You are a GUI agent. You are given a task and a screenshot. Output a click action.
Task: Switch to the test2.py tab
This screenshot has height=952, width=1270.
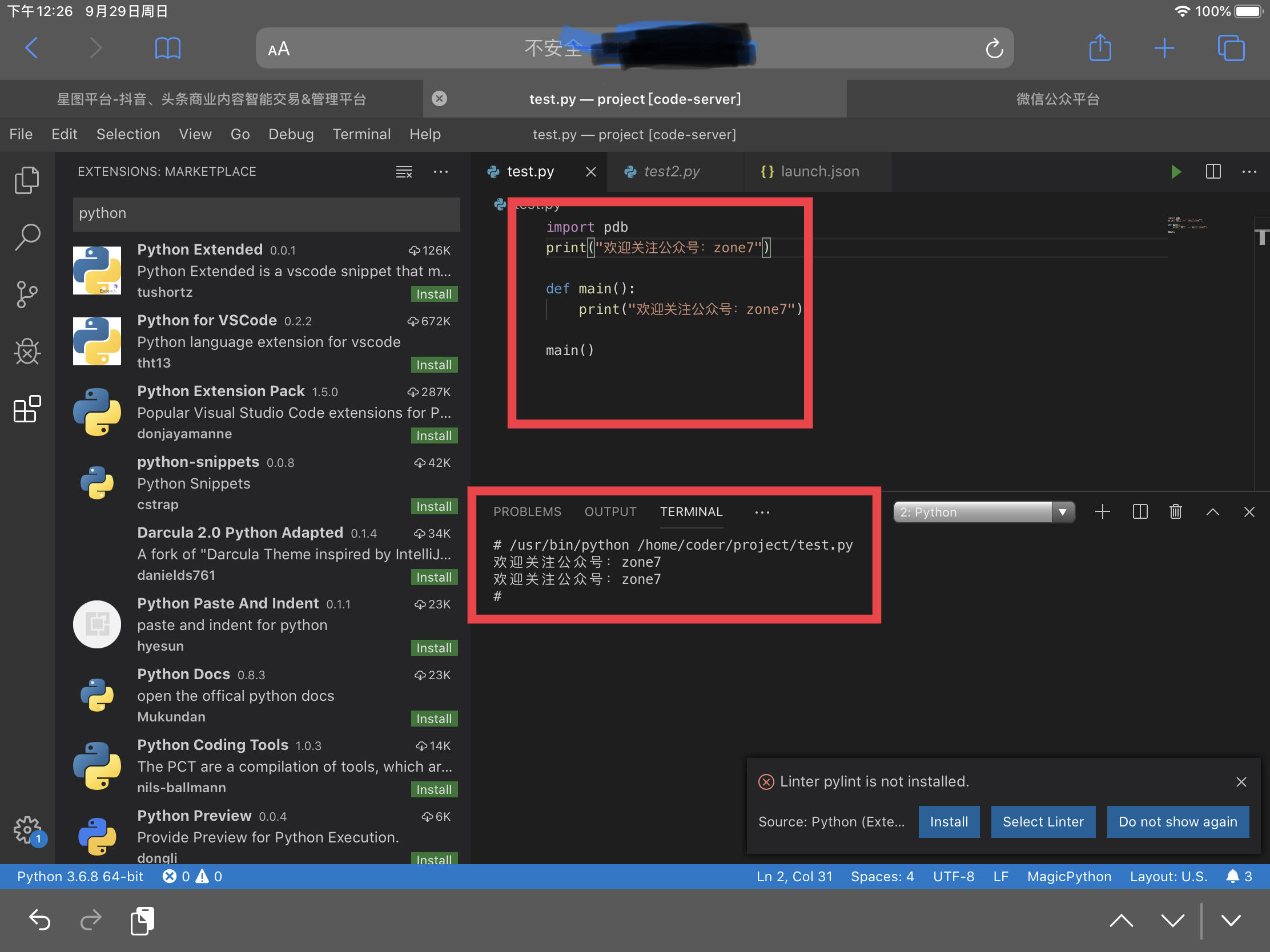click(x=672, y=171)
